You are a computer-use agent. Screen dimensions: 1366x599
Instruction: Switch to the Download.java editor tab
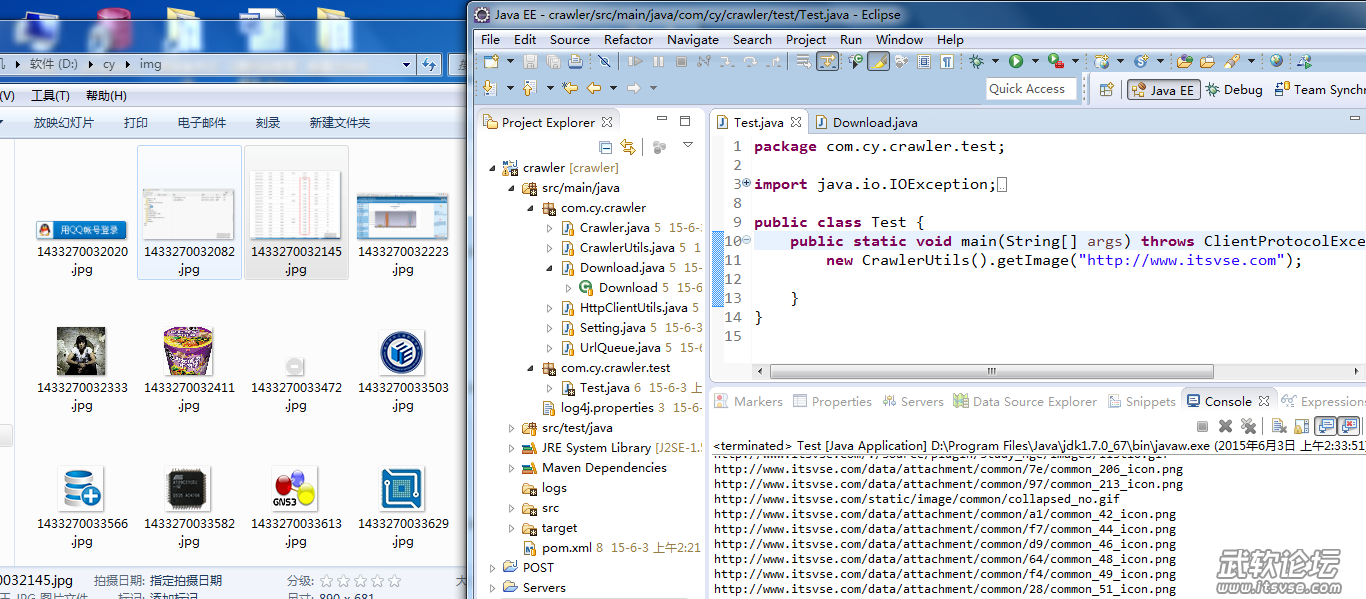[x=866, y=123]
